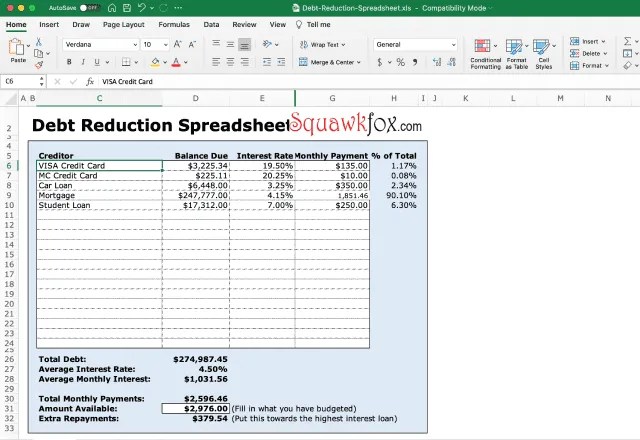This screenshot has height=440, width=640.
Task: Open the Data tab
Action: (x=211, y=24)
